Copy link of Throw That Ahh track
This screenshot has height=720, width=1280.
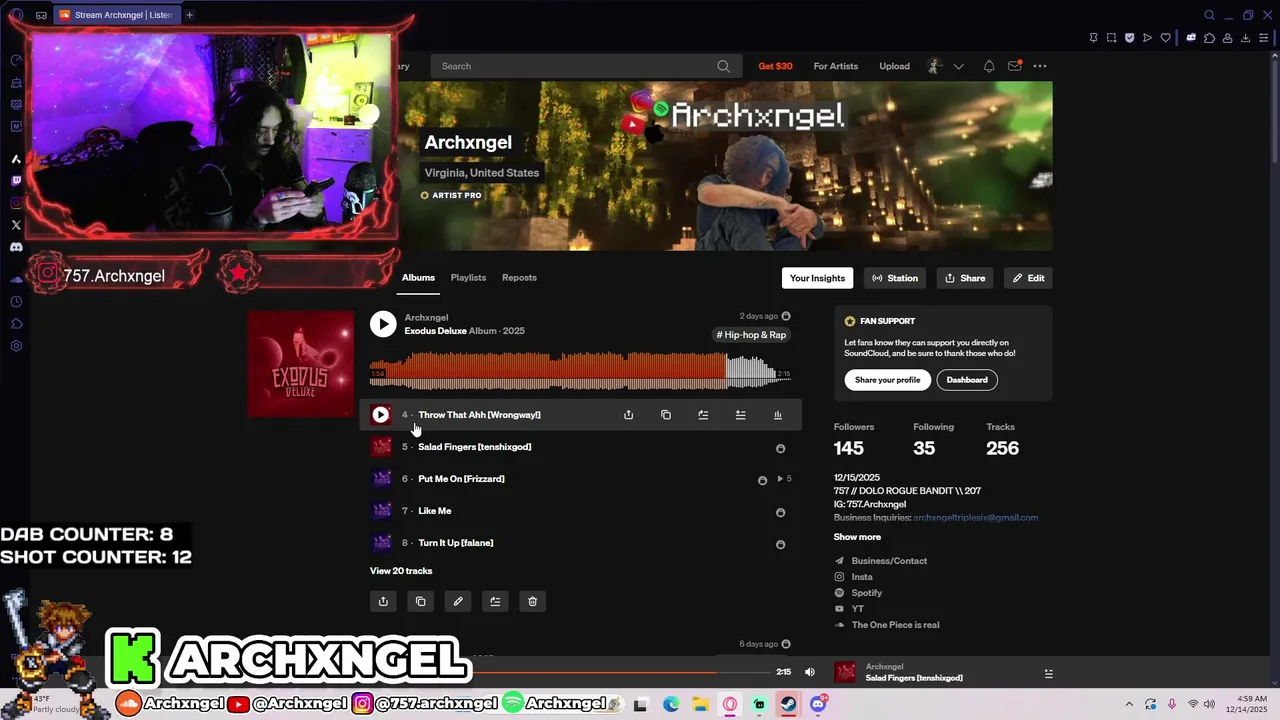666,415
